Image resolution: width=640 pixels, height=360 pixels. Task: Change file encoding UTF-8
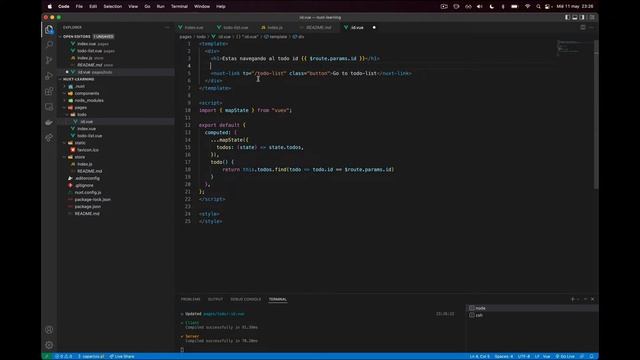524,356
